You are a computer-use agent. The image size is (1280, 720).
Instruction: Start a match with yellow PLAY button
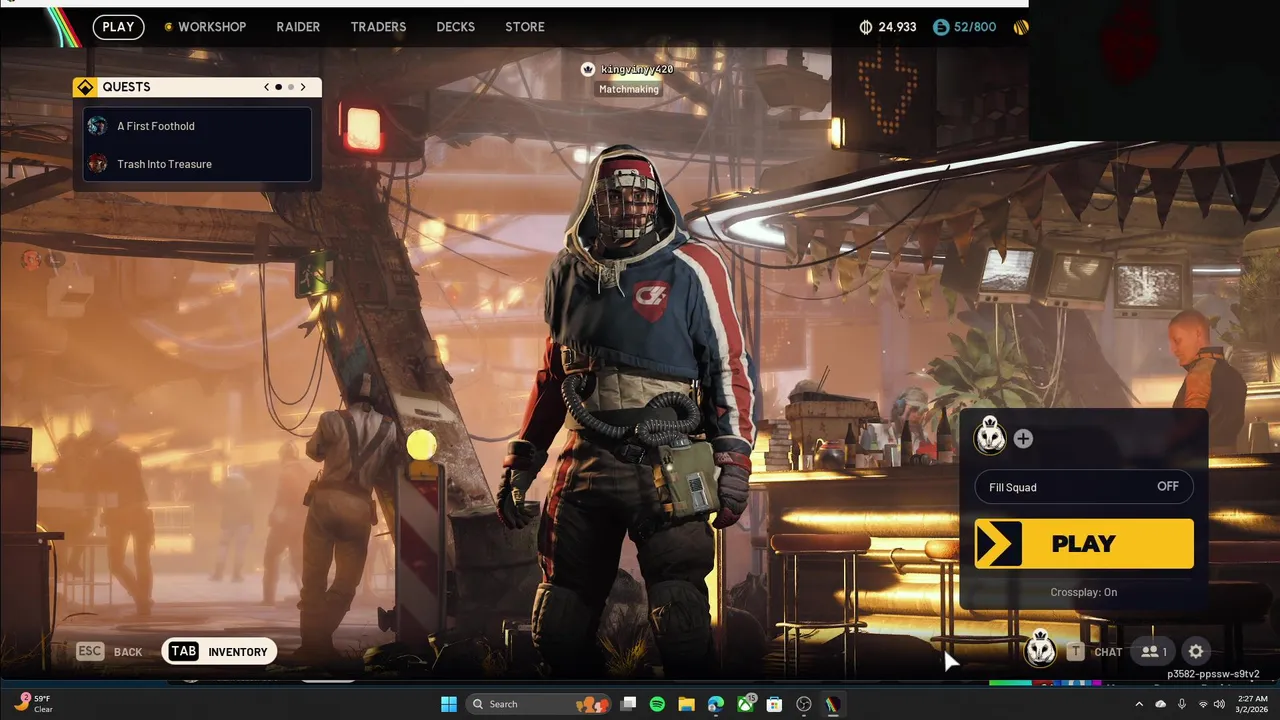click(1084, 543)
